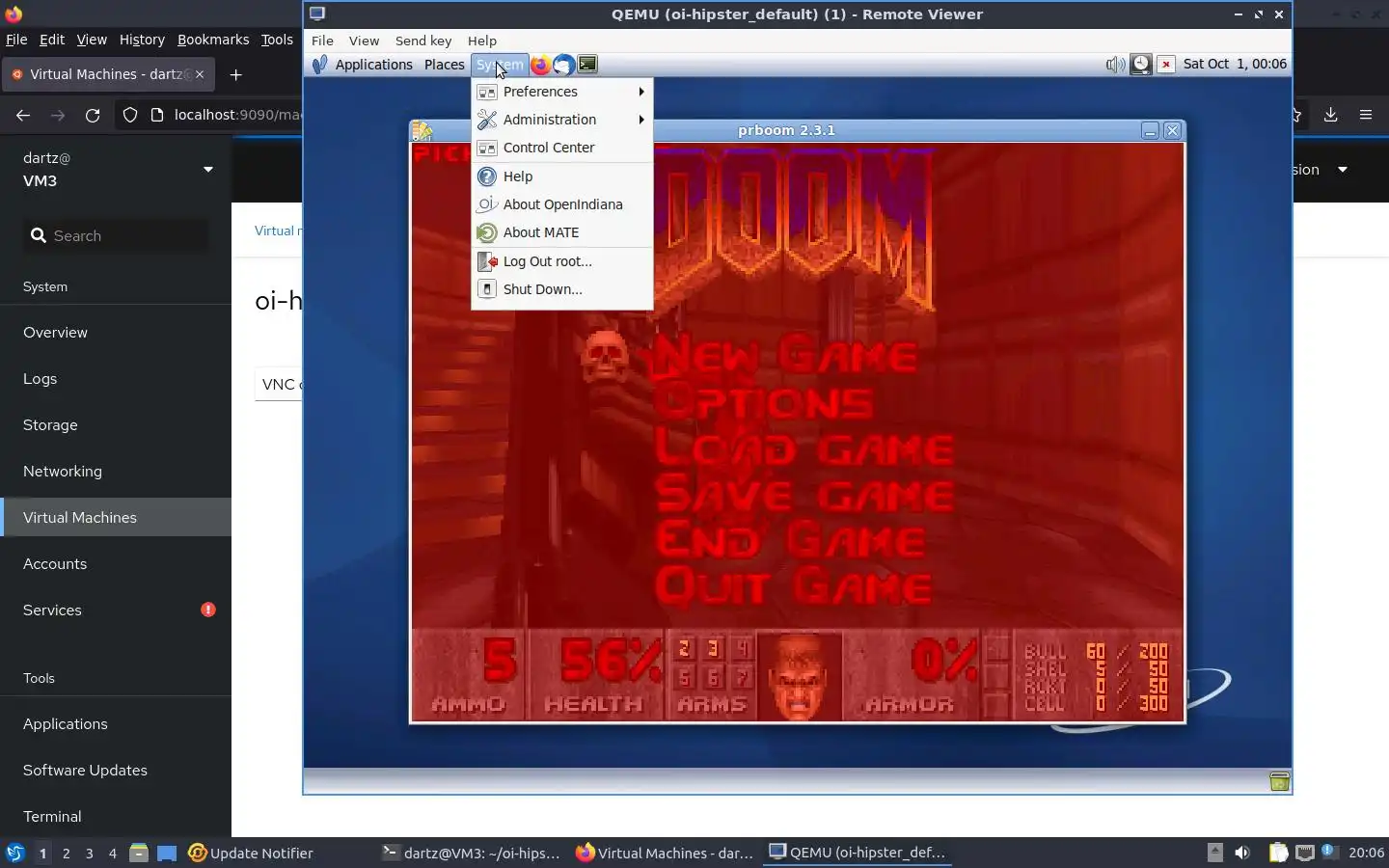
Task: Expand the Preferences submenu
Action: point(562,92)
